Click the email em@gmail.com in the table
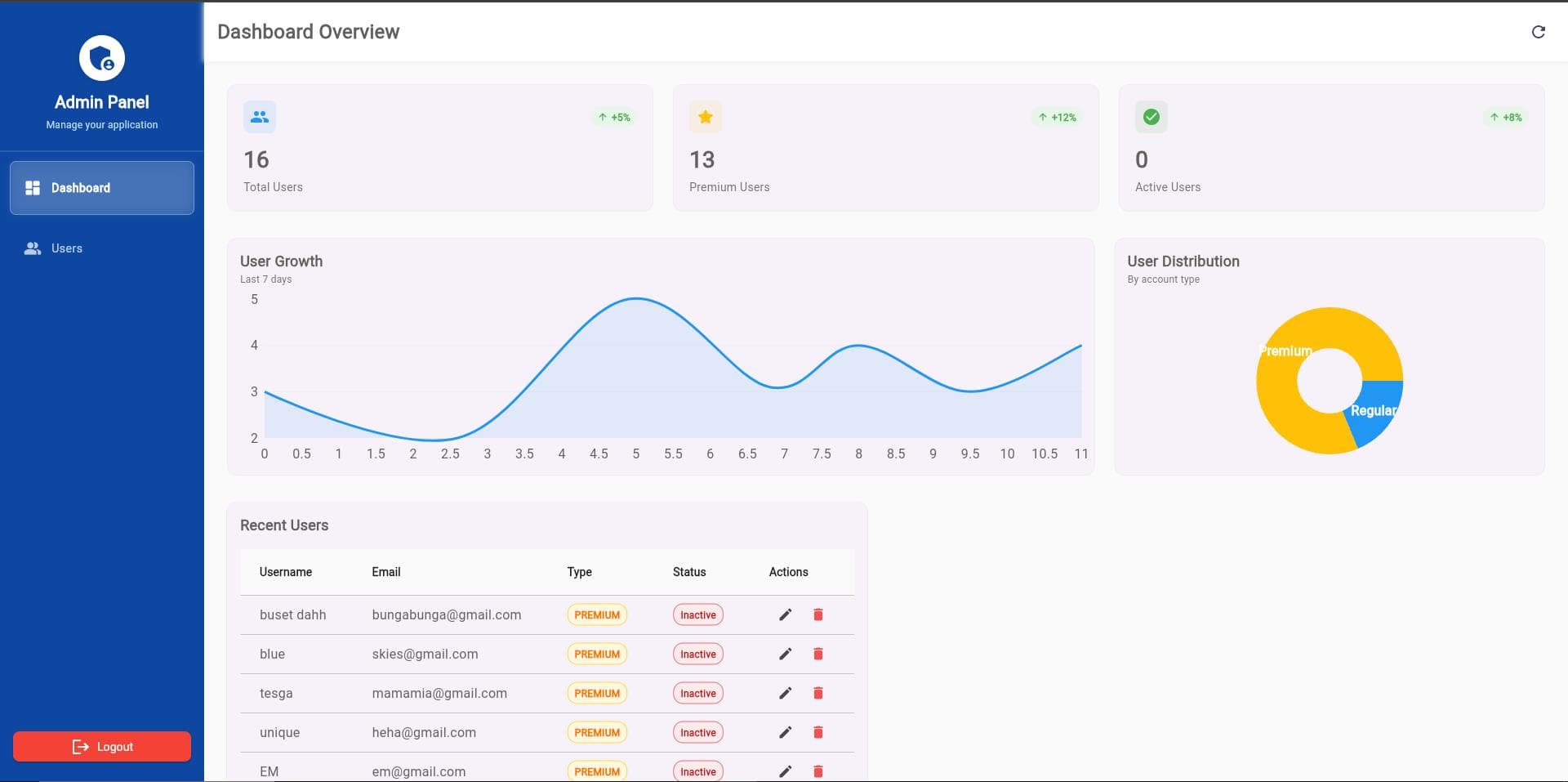Image resolution: width=1568 pixels, height=782 pixels. (x=418, y=771)
